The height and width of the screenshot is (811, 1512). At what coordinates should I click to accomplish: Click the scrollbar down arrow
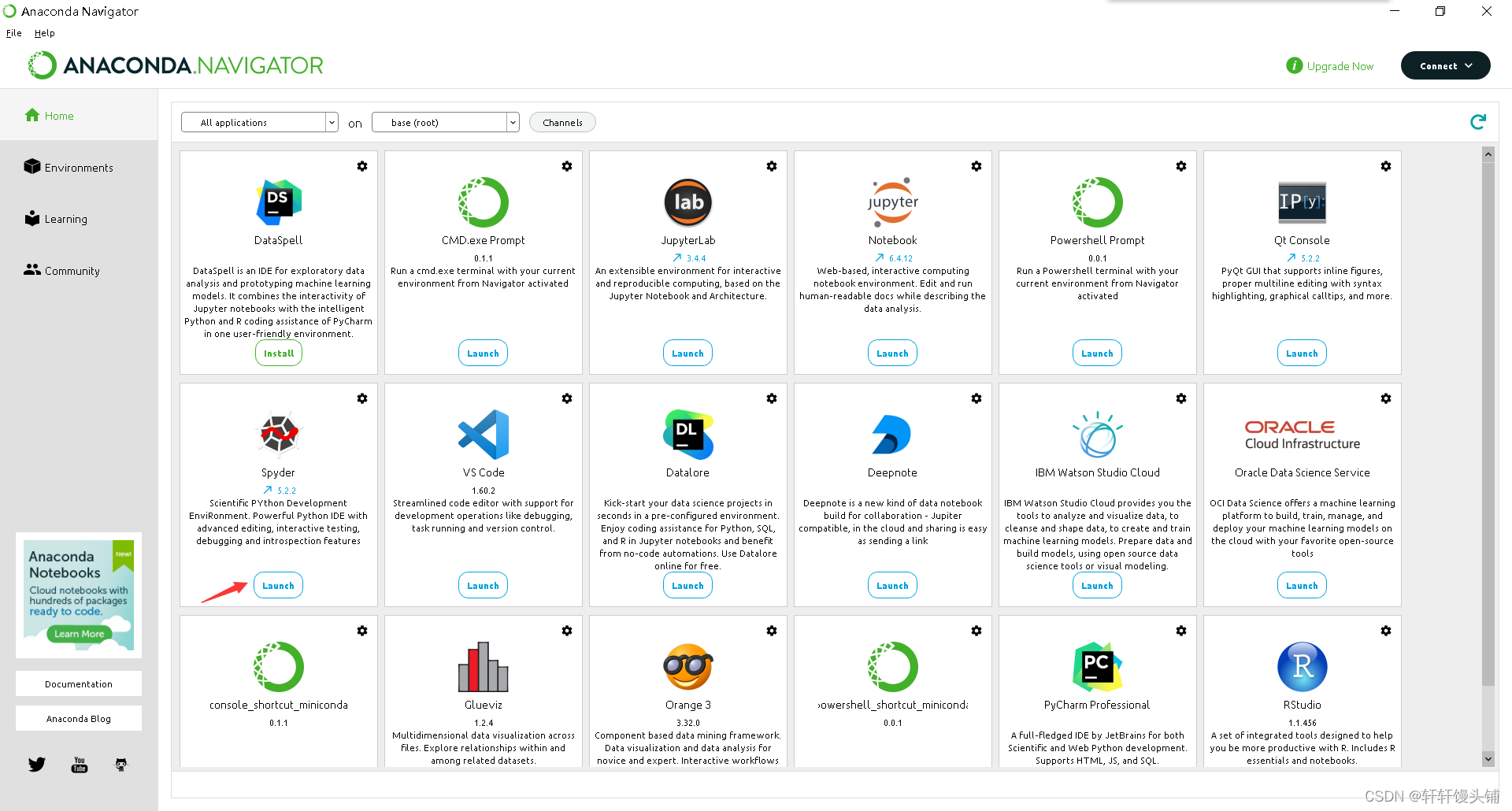point(1488,759)
